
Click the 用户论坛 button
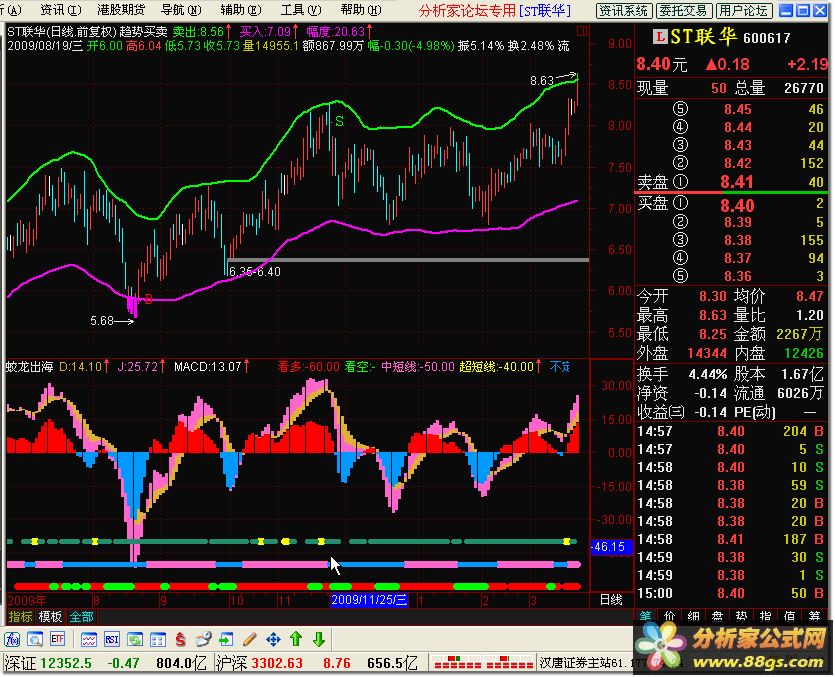pos(743,10)
